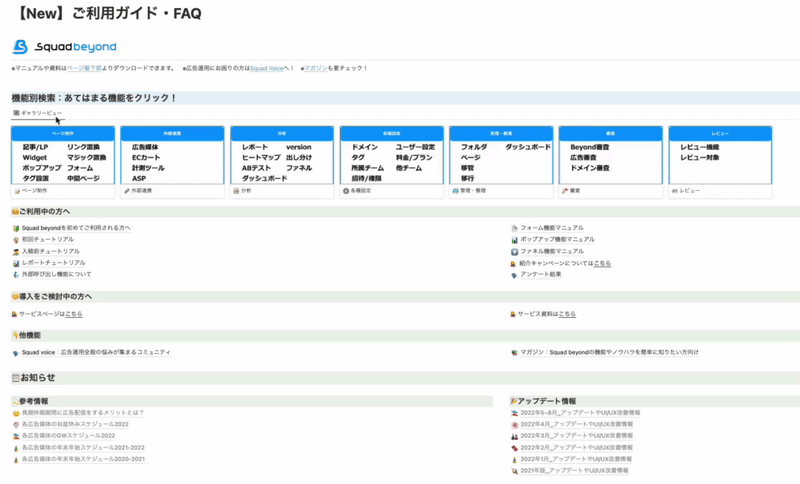This screenshot has height=484, width=800.
Task: Click the icon beside 管理・整理 caption
Action: [455, 191]
